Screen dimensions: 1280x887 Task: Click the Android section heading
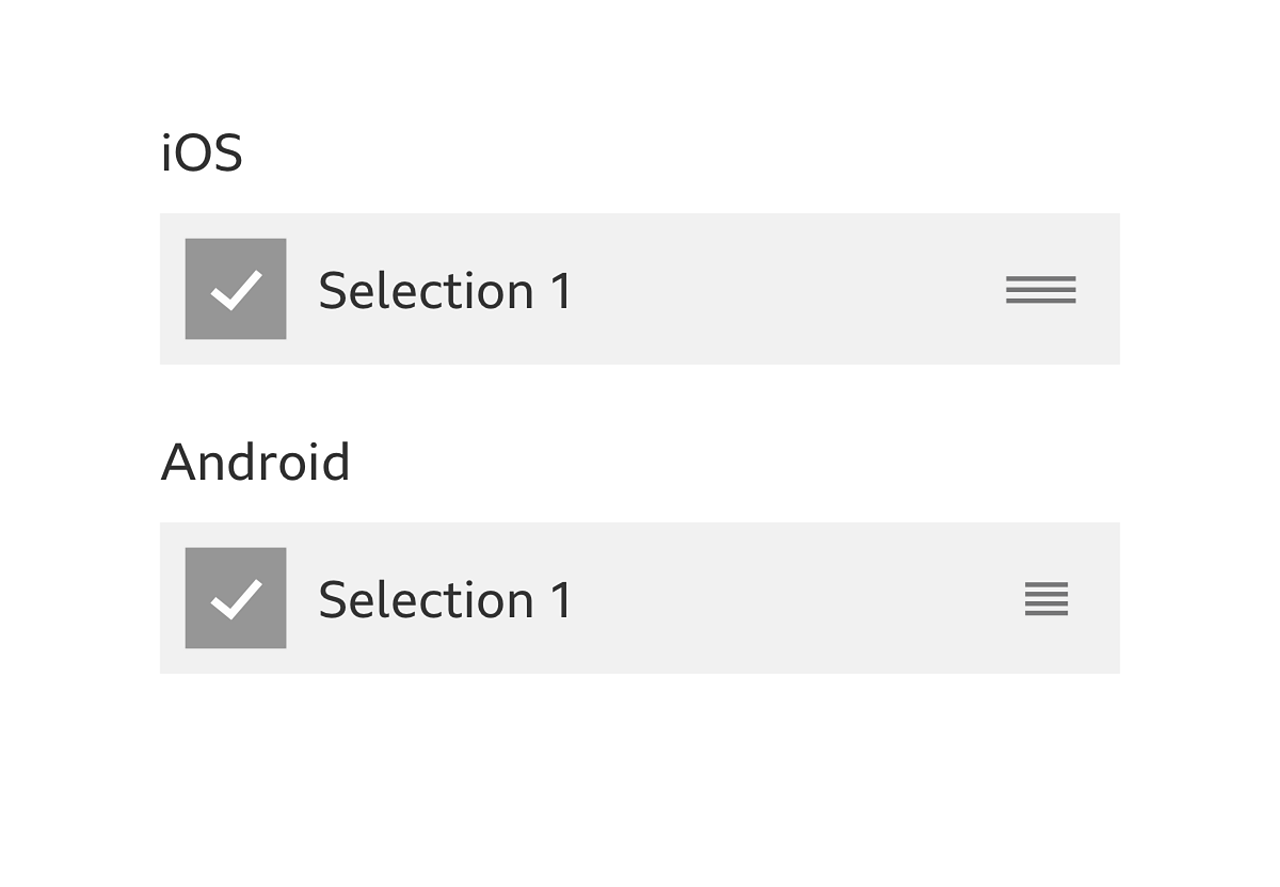pos(255,462)
